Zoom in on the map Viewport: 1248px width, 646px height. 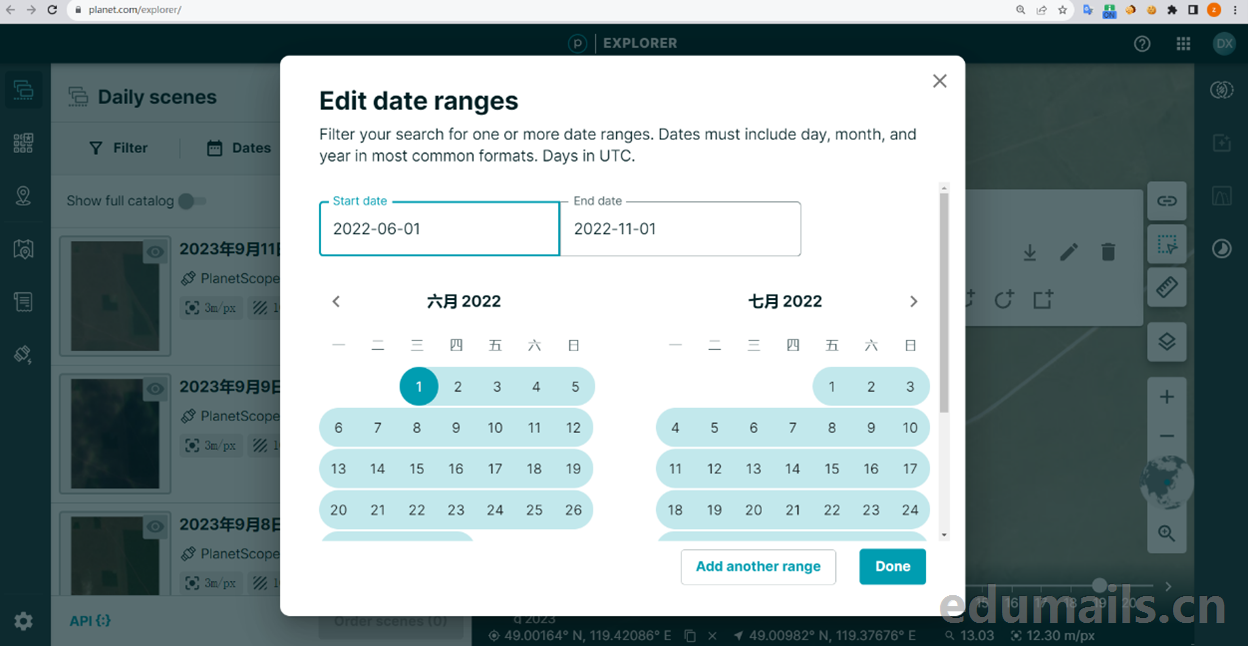(x=1166, y=397)
